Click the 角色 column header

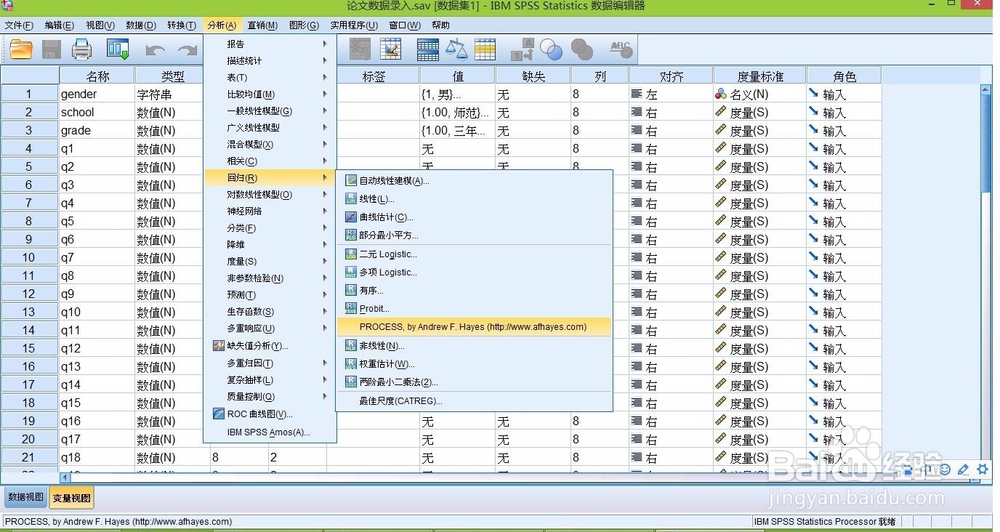[x=844, y=76]
